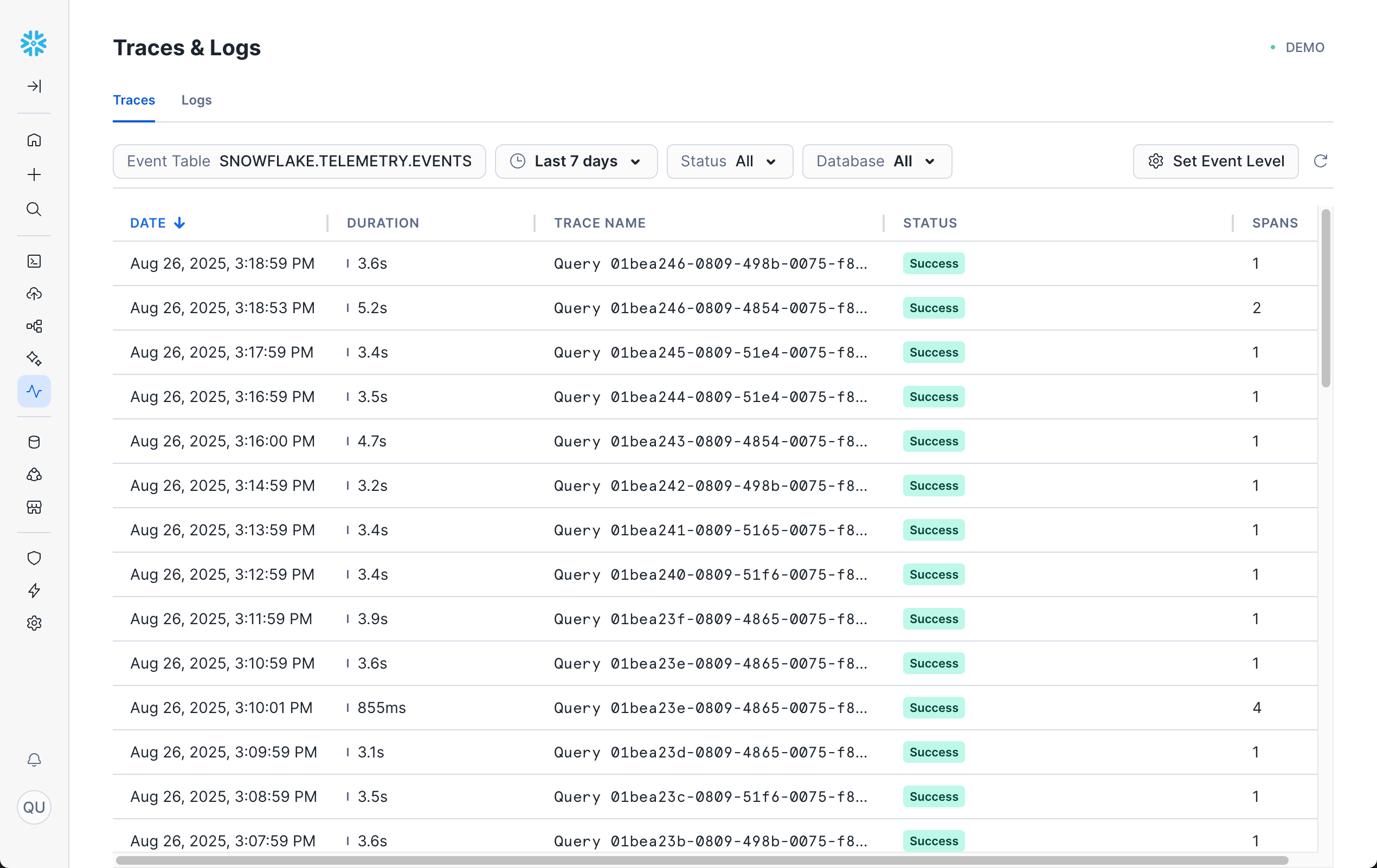The image size is (1377, 868).
Task: Open the Last 7 days time range dropdown
Action: pos(576,161)
